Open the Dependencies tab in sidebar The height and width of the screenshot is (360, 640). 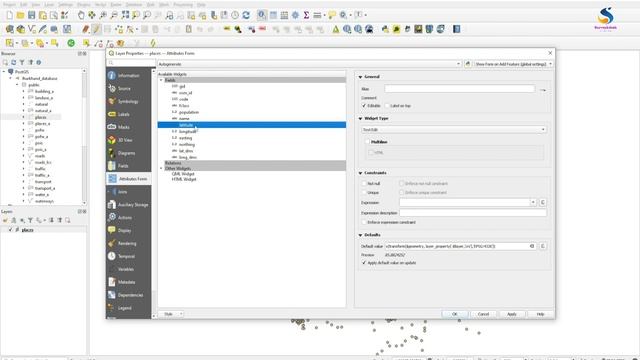129,295
